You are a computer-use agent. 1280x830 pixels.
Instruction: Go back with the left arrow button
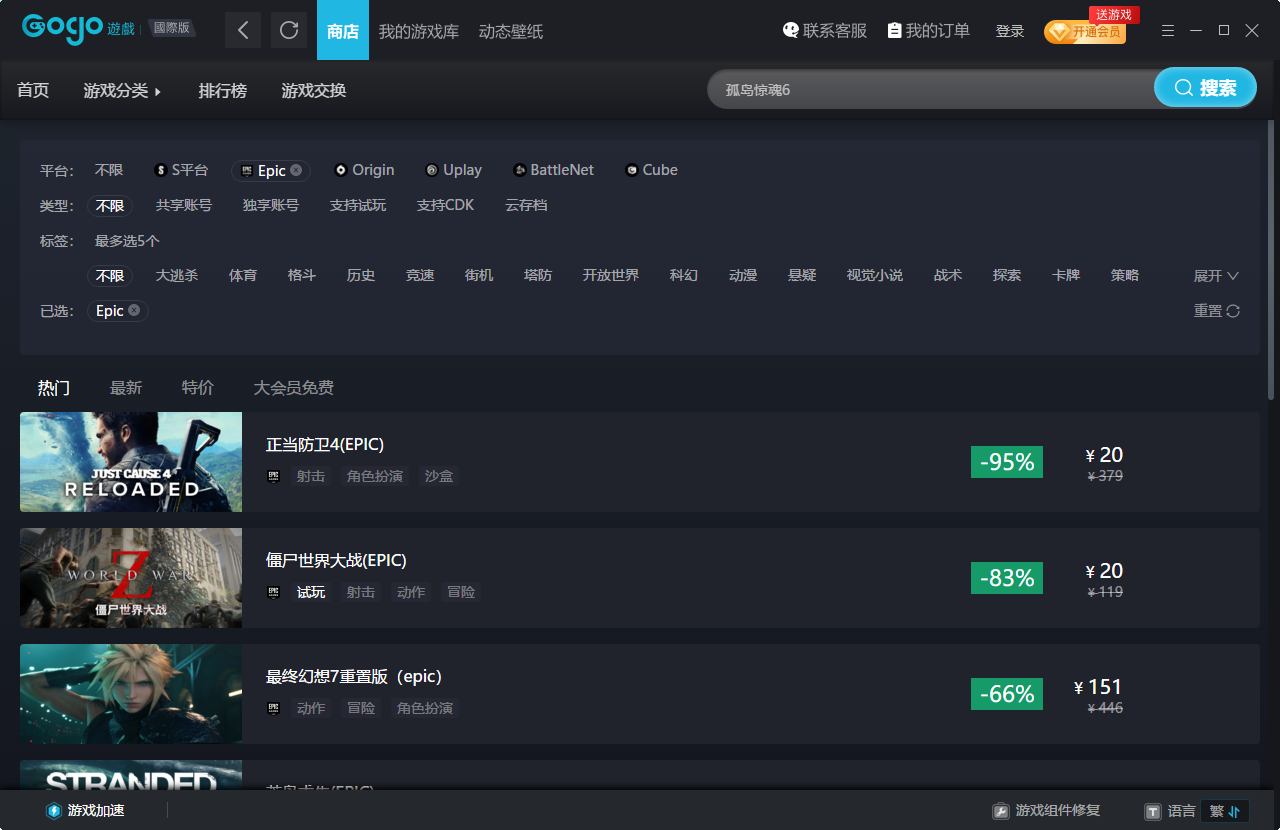[243, 30]
